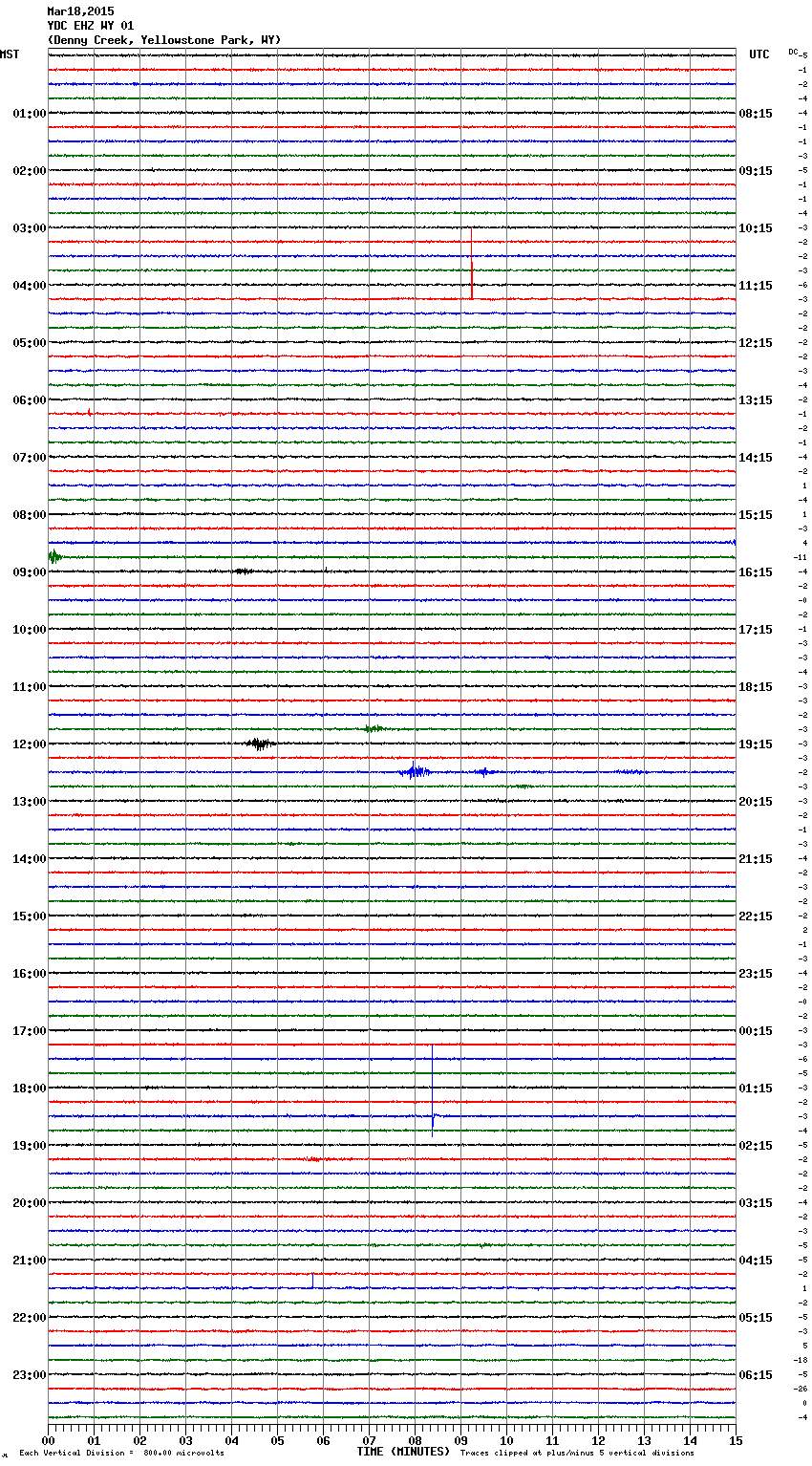Select the 04:00 MST hour label

tap(30, 286)
